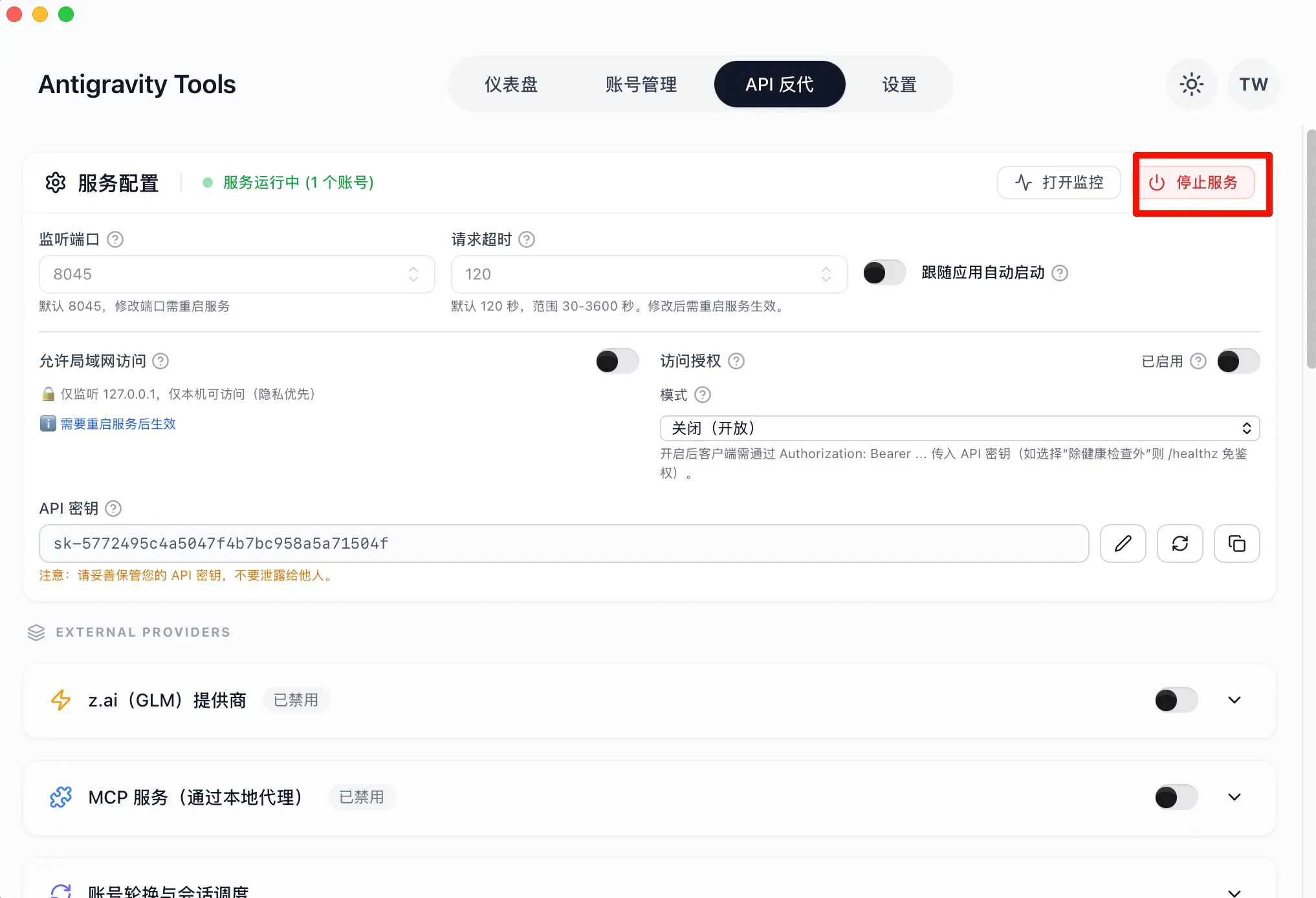The width and height of the screenshot is (1316, 898).
Task: Click help icon next to API 密钥
Action: pos(113,509)
